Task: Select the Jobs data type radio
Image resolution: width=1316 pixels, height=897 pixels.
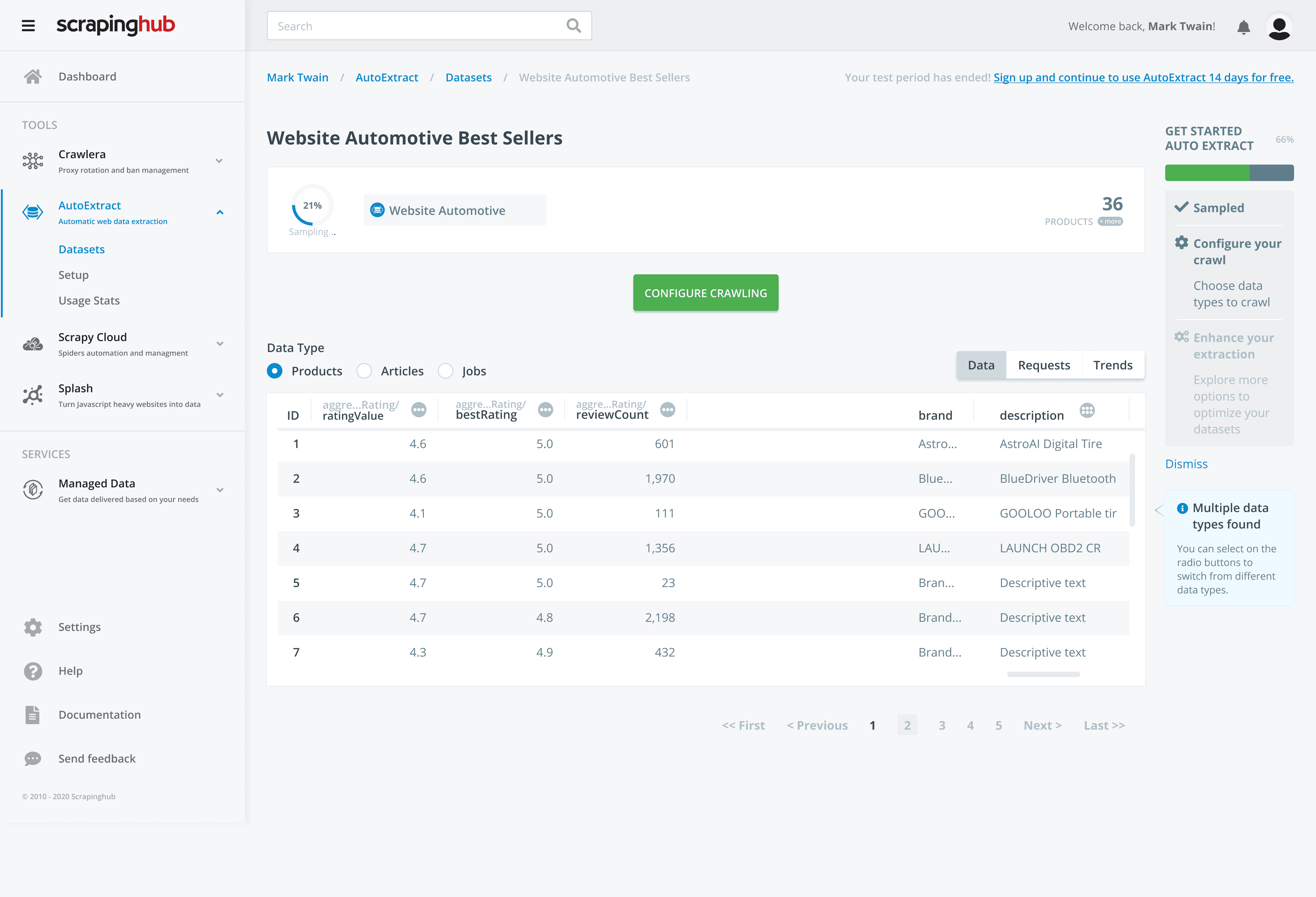Action: [x=446, y=371]
